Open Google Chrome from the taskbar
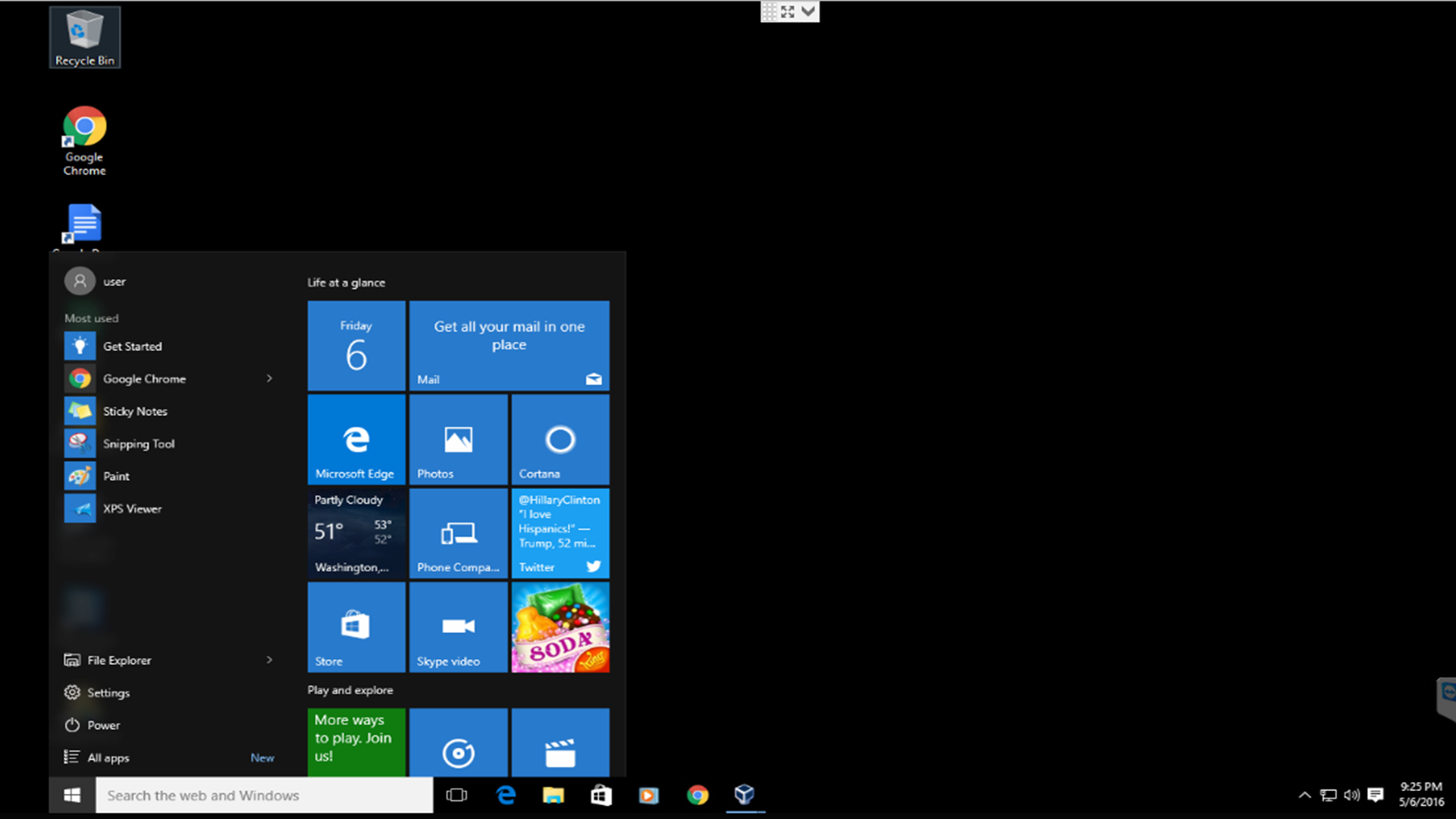The image size is (1456, 819). tap(697, 795)
